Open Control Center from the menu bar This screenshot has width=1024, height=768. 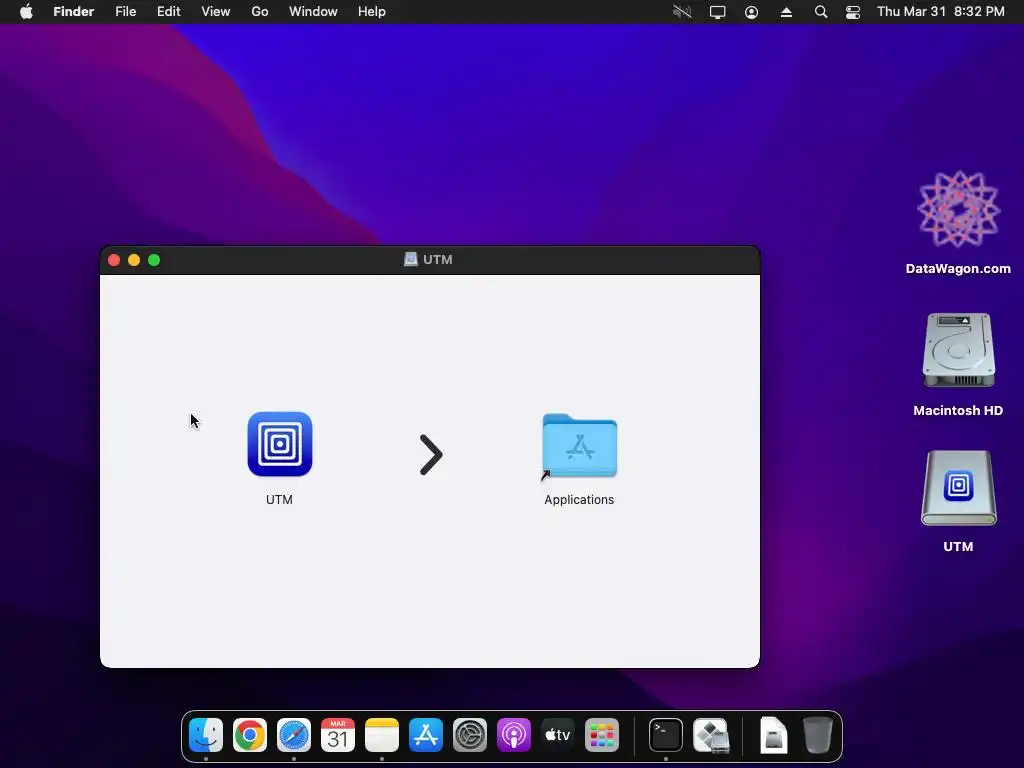tap(853, 12)
